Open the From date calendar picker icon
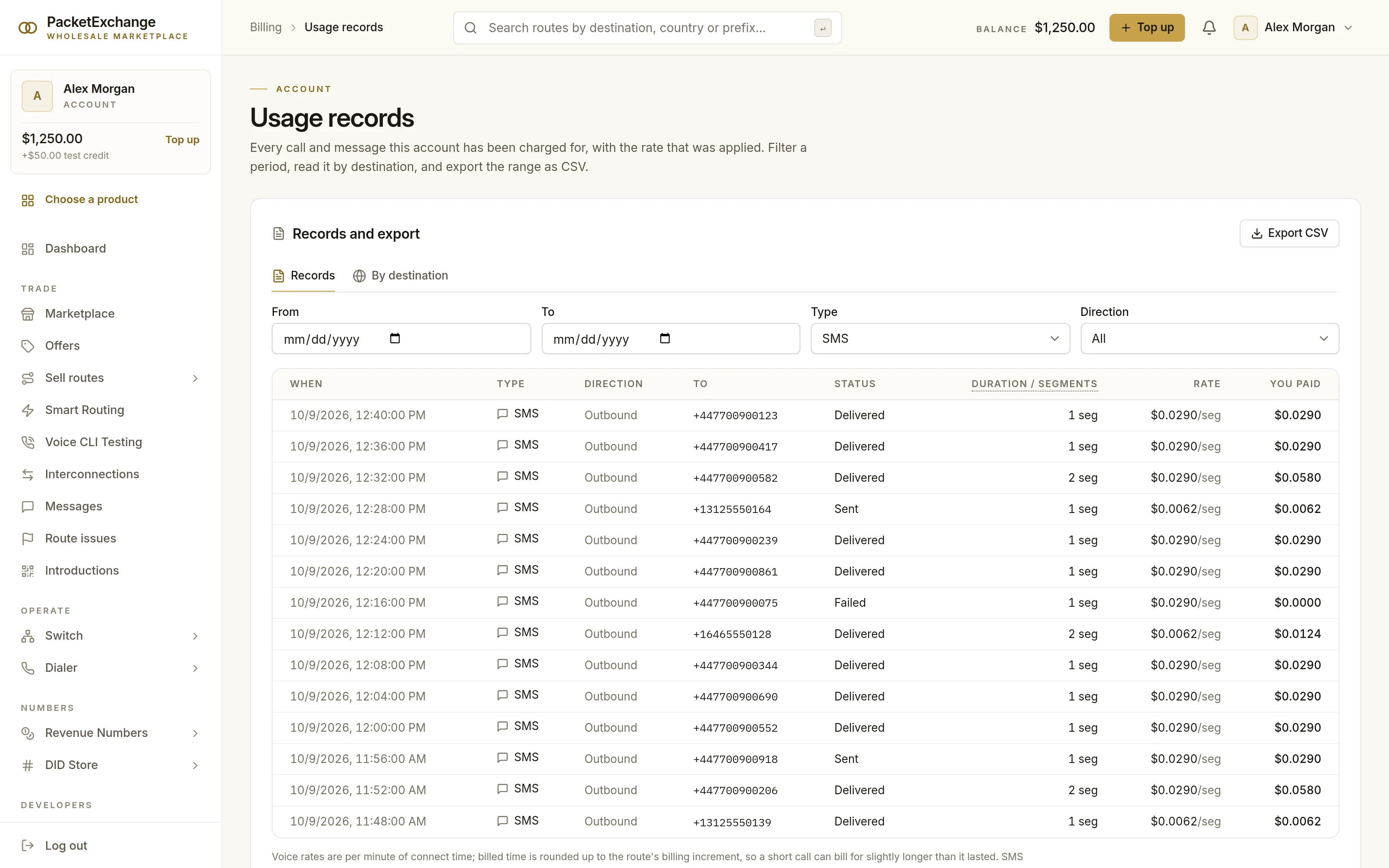Screen dimensions: 1389x868 395,338
